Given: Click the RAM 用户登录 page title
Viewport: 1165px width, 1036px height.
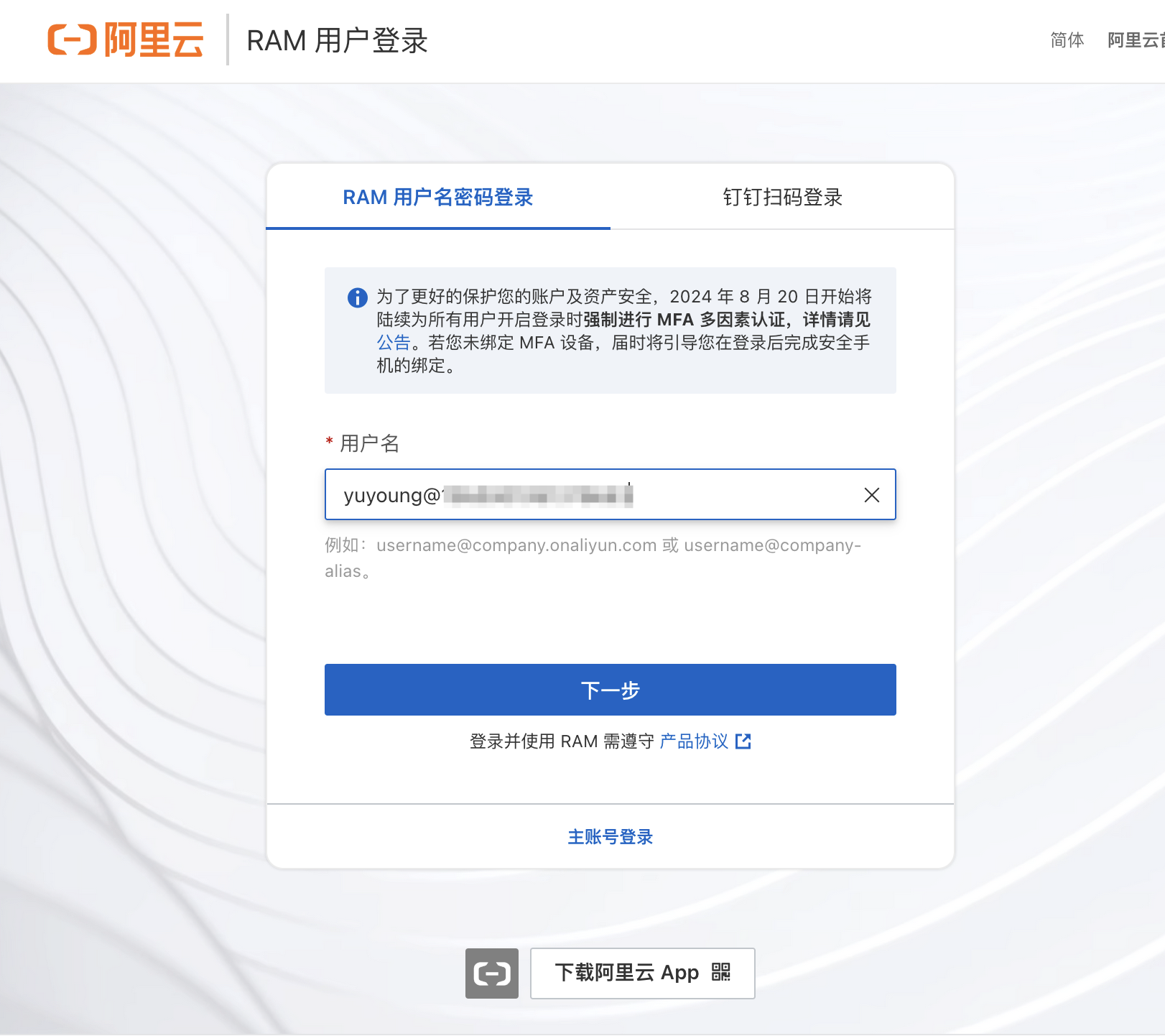Looking at the screenshot, I should tap(337, 40).
